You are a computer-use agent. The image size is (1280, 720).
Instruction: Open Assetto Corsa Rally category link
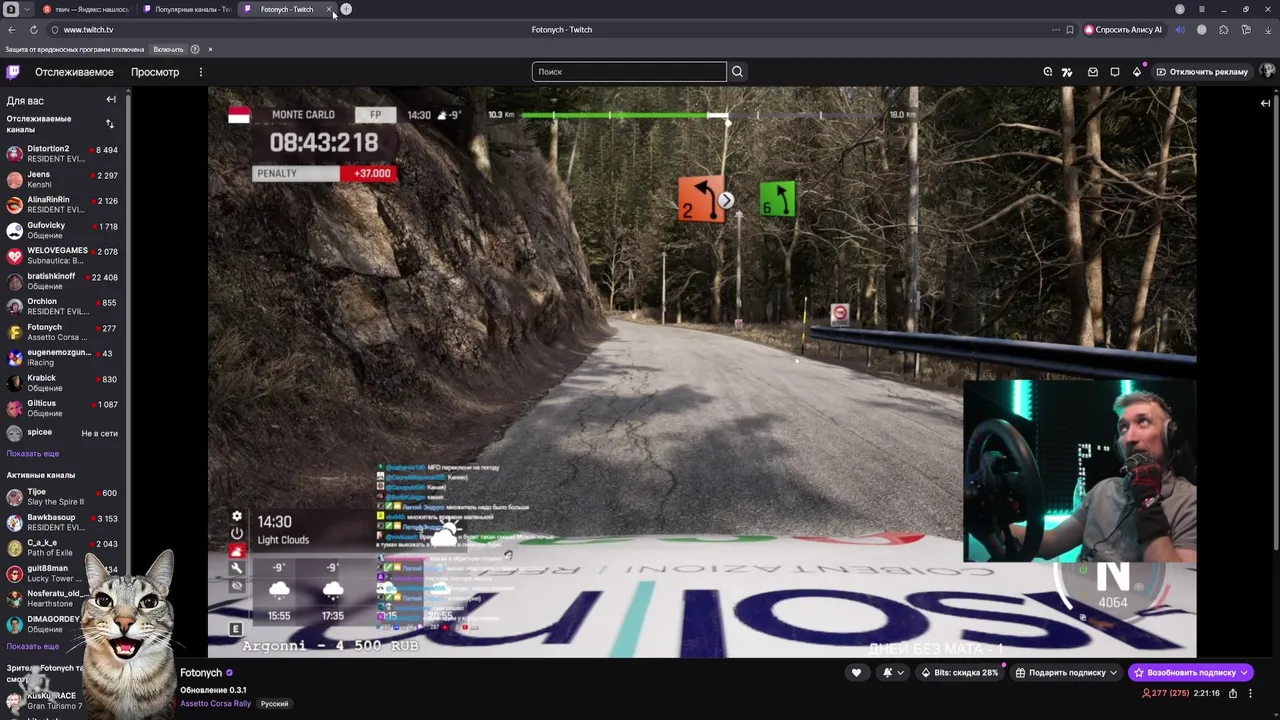point(215,704)
